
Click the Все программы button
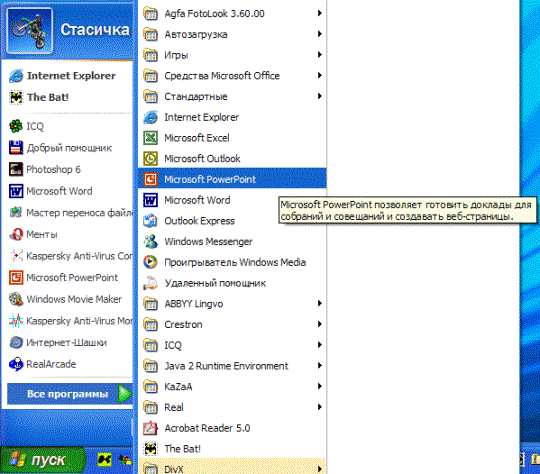(x=70, y=394)
